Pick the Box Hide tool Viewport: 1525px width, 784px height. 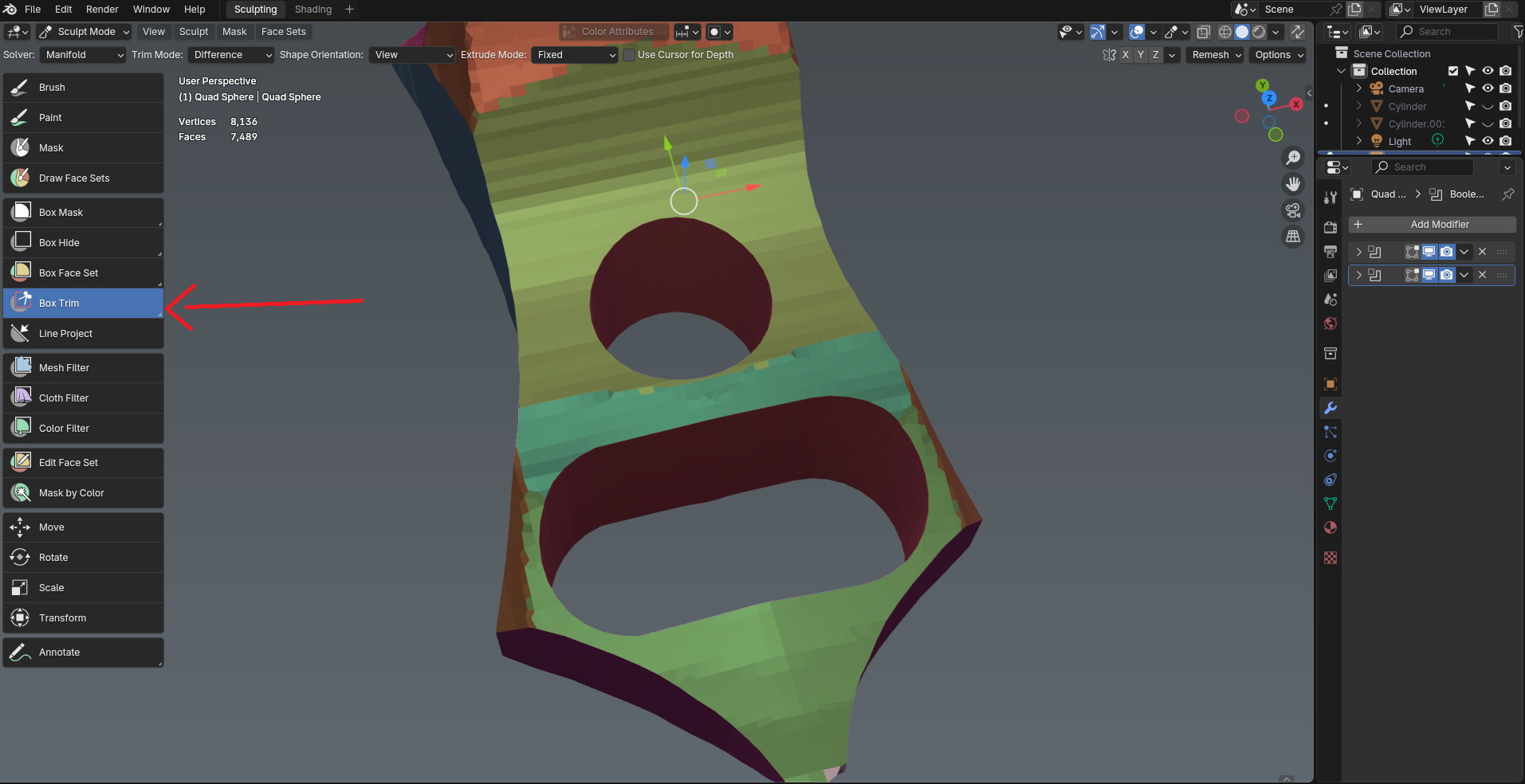click(x=83, y=243)
